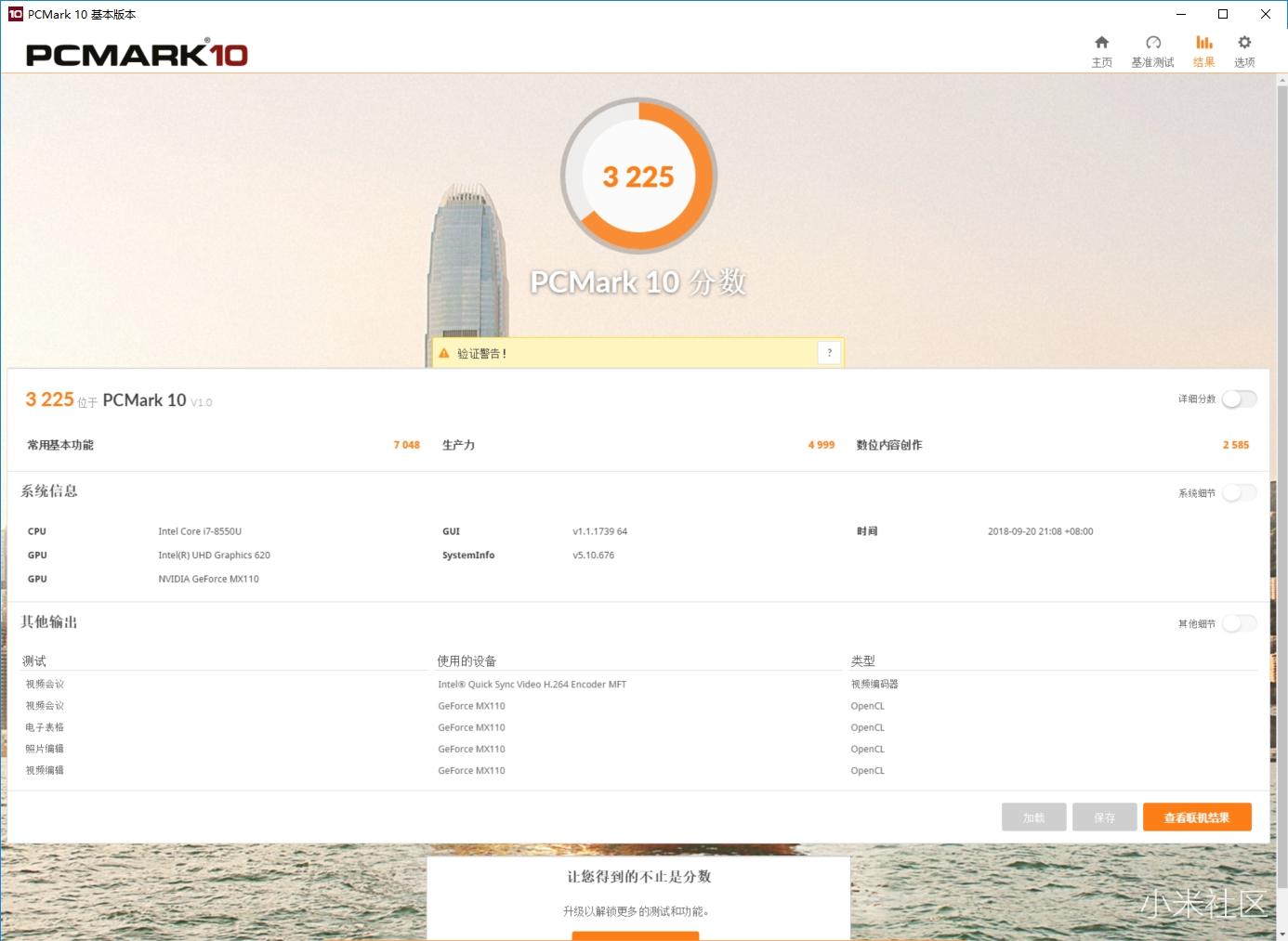Click the GUI version v1.1.1739 64
The height and width of the screenshot is (941, 1288).
point(599,531)
